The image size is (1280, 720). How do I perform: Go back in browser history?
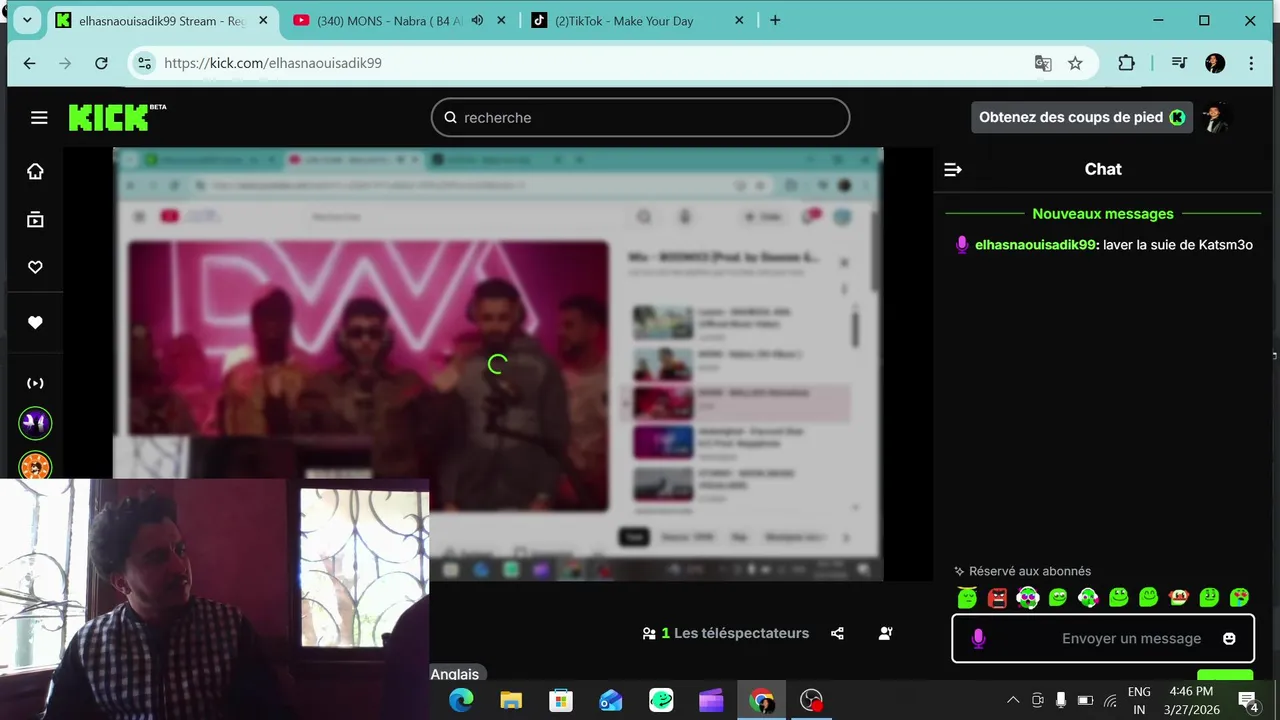click(x=29, y=63)
